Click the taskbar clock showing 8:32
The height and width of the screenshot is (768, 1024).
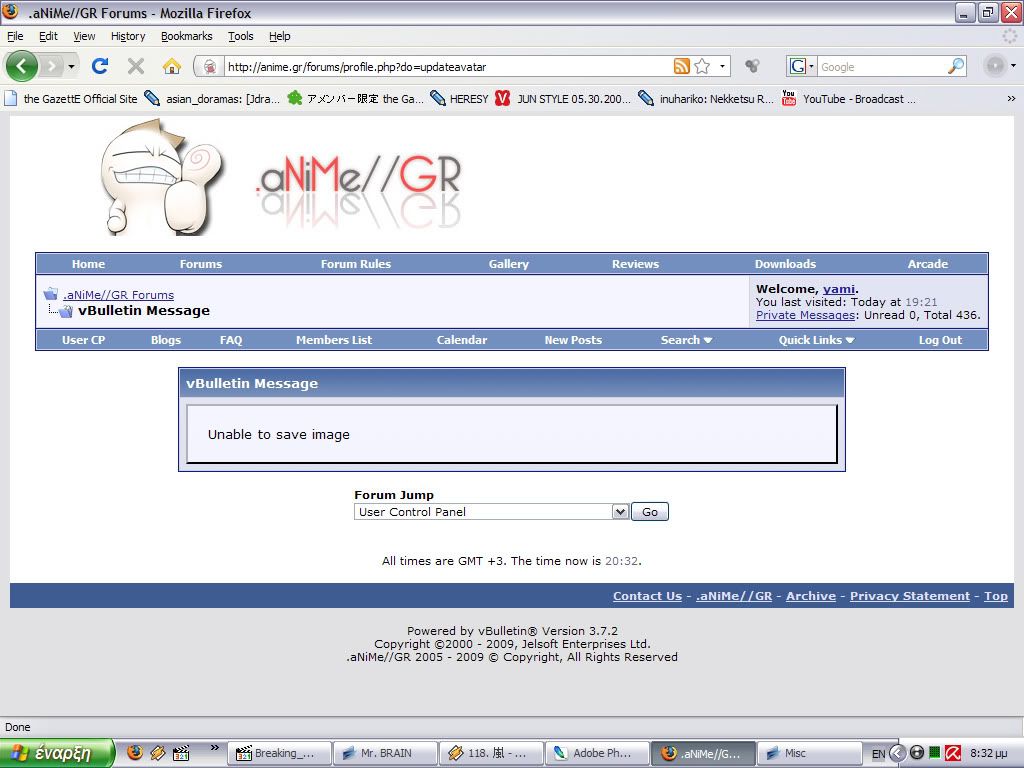pyautogui.click(x=989, y=754)
